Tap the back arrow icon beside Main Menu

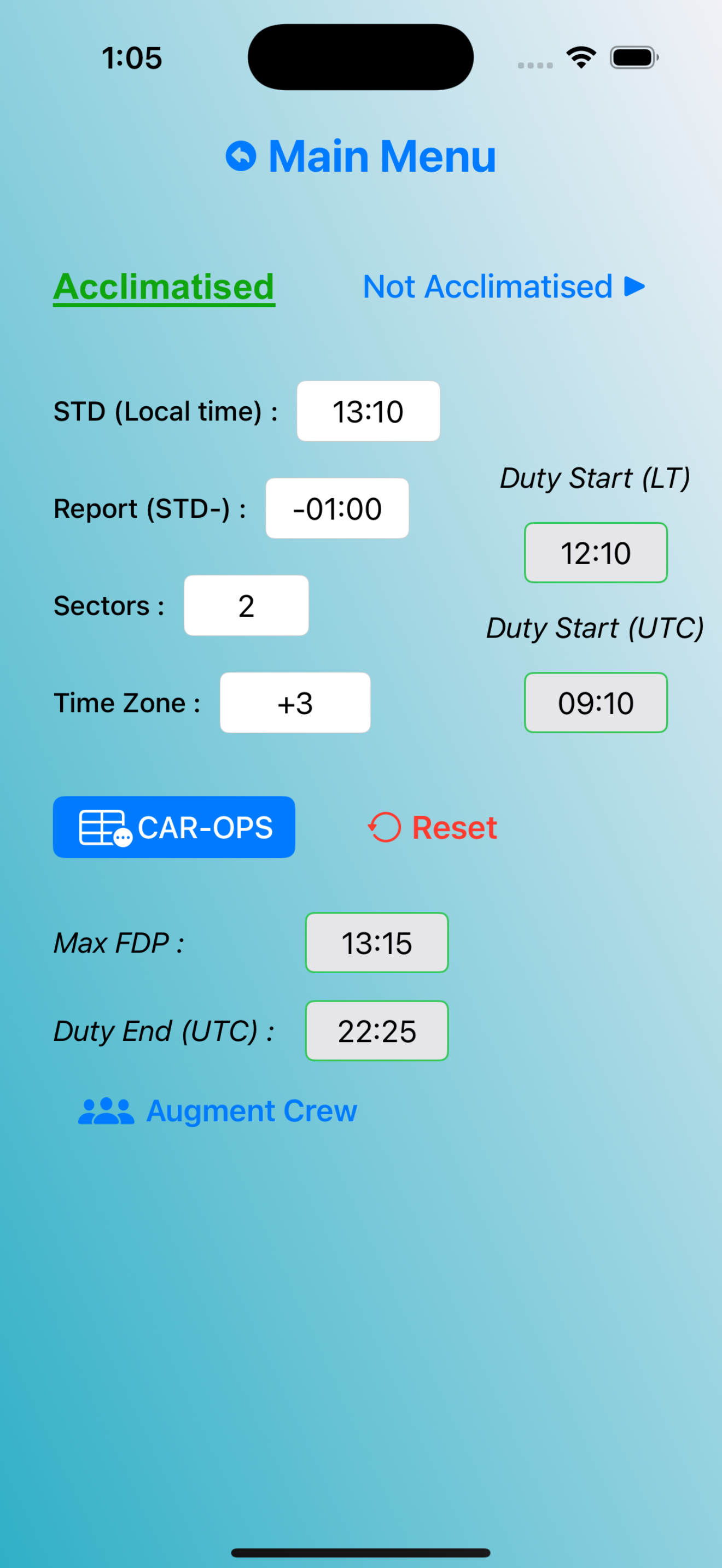(241, 156)
